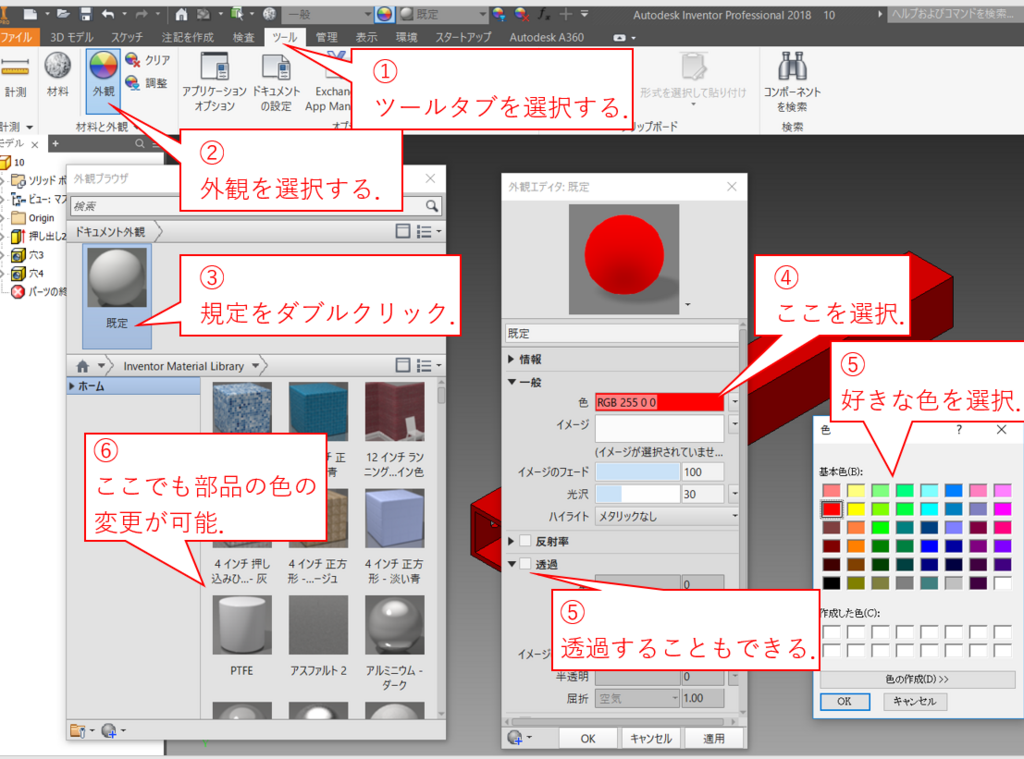
Task: Select the red swatch under 基本色
Action: click(834, 508)
